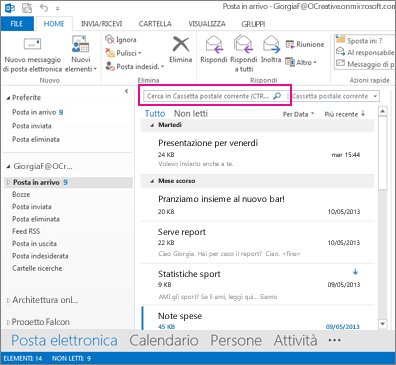
Task: Expand the Posta in arrivo folder triangle
Action: 8,182
